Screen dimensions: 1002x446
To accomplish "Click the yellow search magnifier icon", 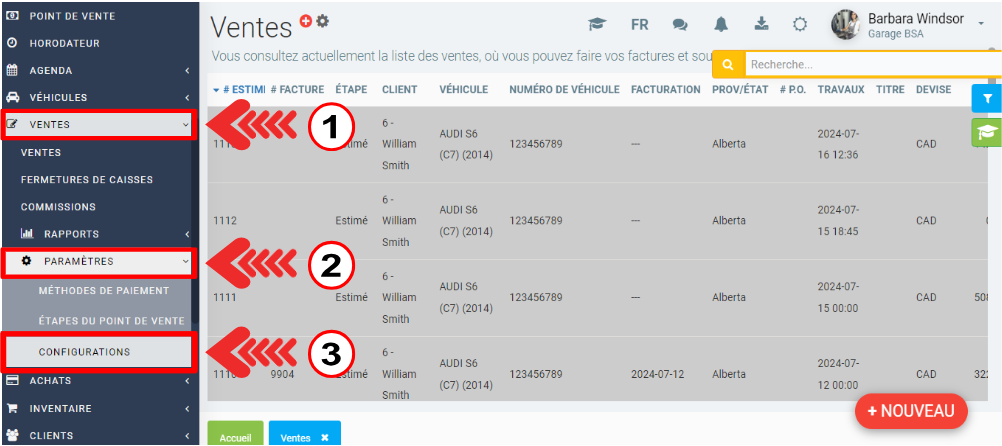I will [728, 65].
